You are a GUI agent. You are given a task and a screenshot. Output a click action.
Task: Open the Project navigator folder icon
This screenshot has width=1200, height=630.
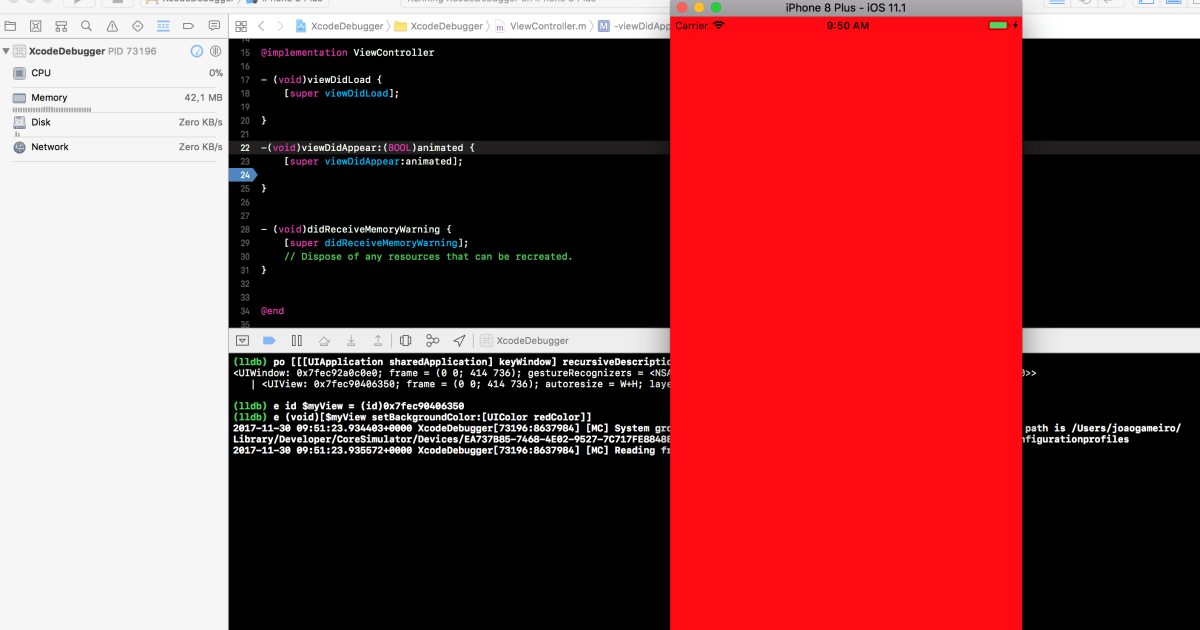tap(11, 25)
